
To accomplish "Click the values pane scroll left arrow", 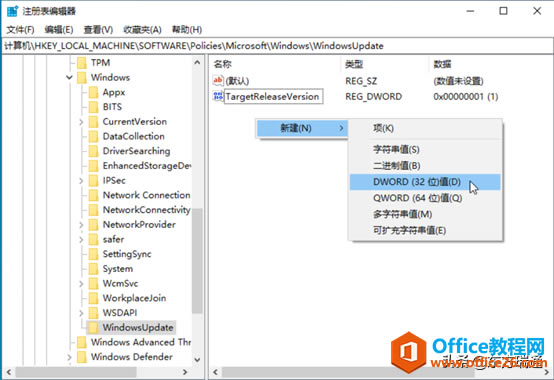I will pyautogui.click(x=215, y=372).
